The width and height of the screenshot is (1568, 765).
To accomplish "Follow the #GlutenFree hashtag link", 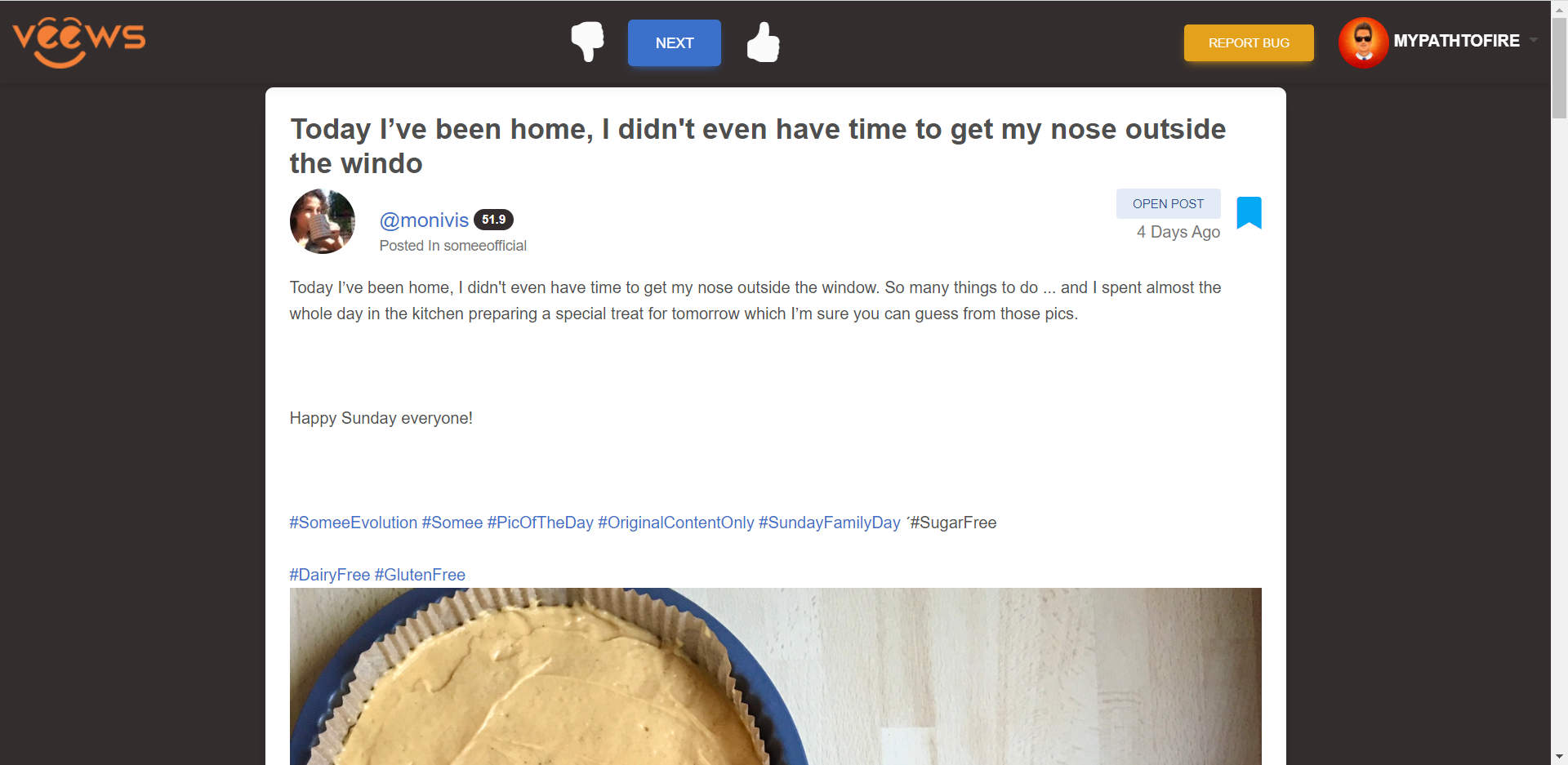I will point(420,575).
